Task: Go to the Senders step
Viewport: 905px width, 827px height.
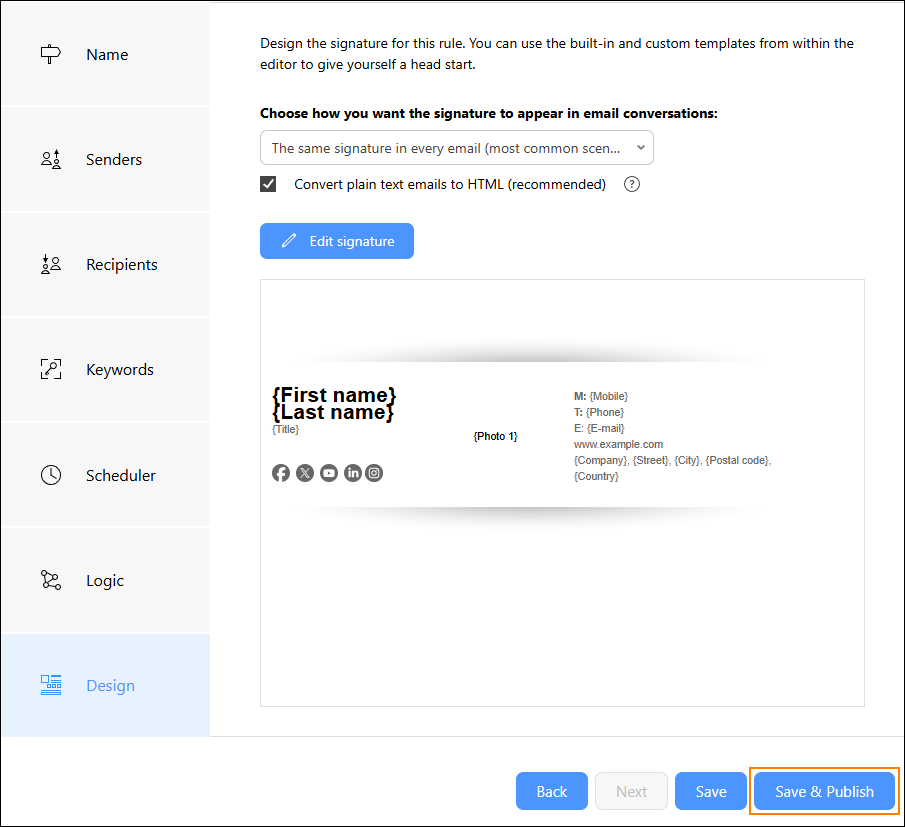Action: [x=106, y=159]
